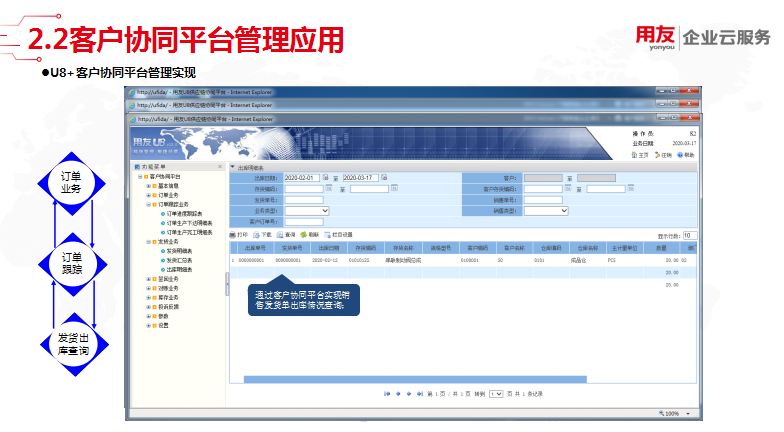
Task: Close the 功能菜单 side panel
Action: pos(220,166)
